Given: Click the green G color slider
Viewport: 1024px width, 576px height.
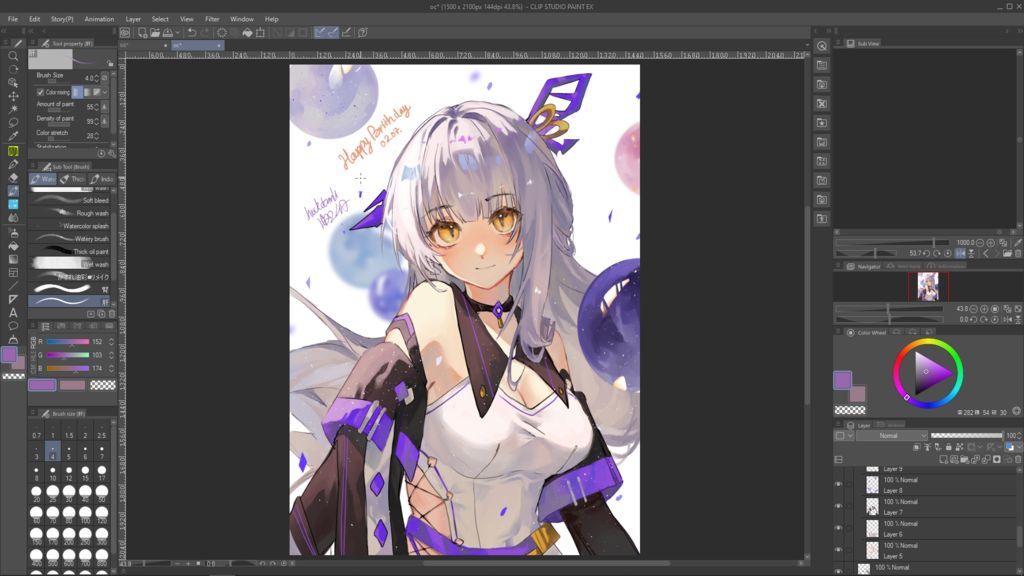Looking at the screenshot, I should coord(68,355).
